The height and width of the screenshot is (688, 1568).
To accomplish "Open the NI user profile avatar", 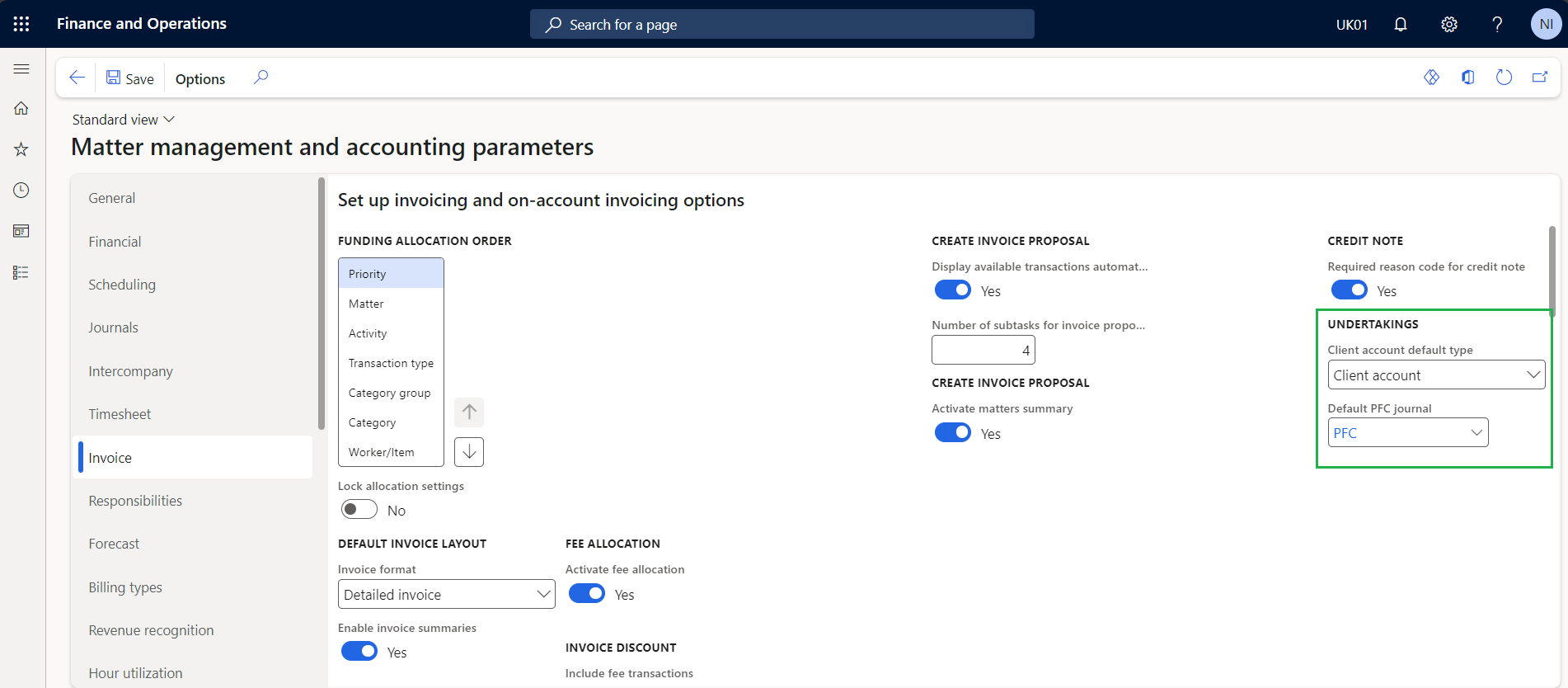I will 1546,25.
